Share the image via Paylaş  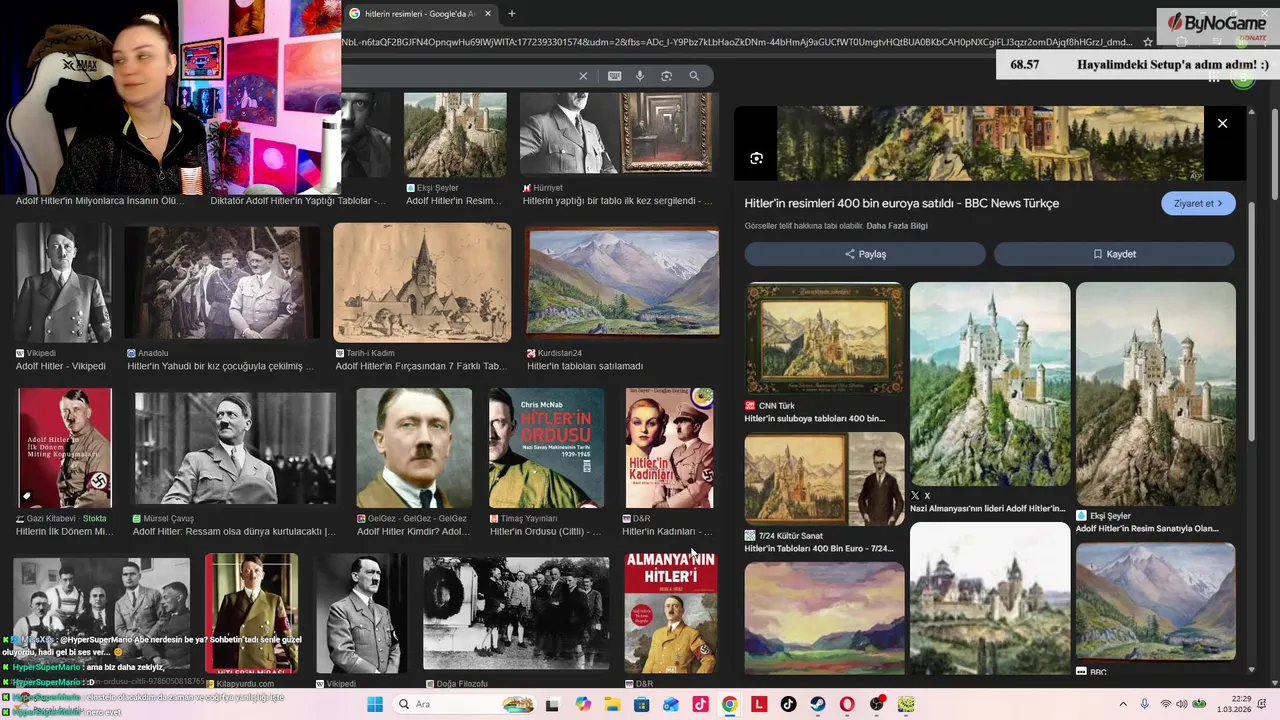point(865,254)
